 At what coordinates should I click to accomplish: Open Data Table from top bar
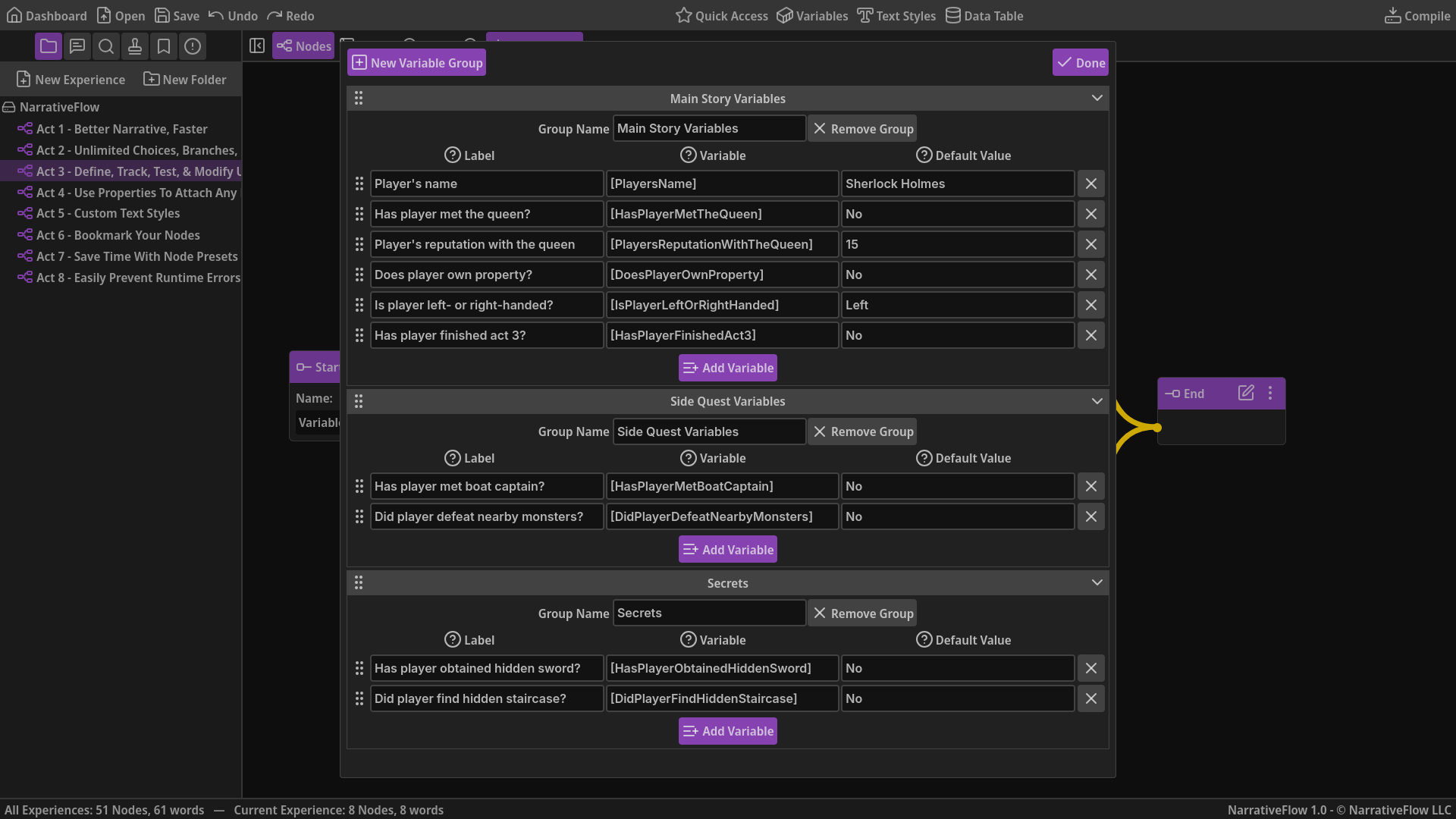coord(984,15)
